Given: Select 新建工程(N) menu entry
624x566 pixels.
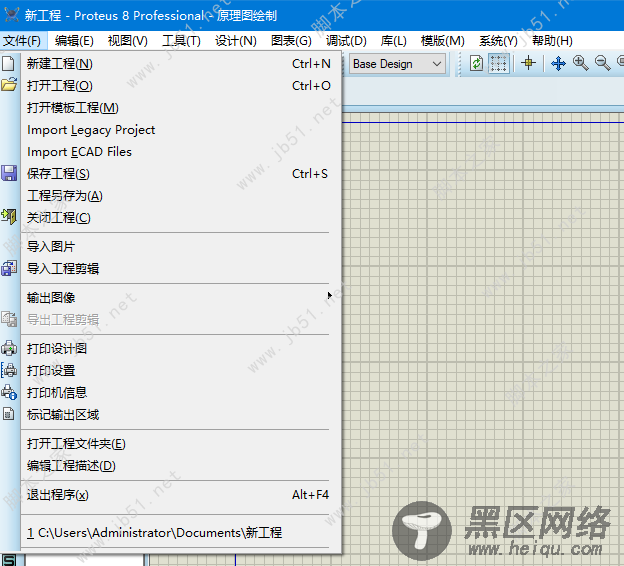Looking at the screenshot, I should tap(181, 64).
